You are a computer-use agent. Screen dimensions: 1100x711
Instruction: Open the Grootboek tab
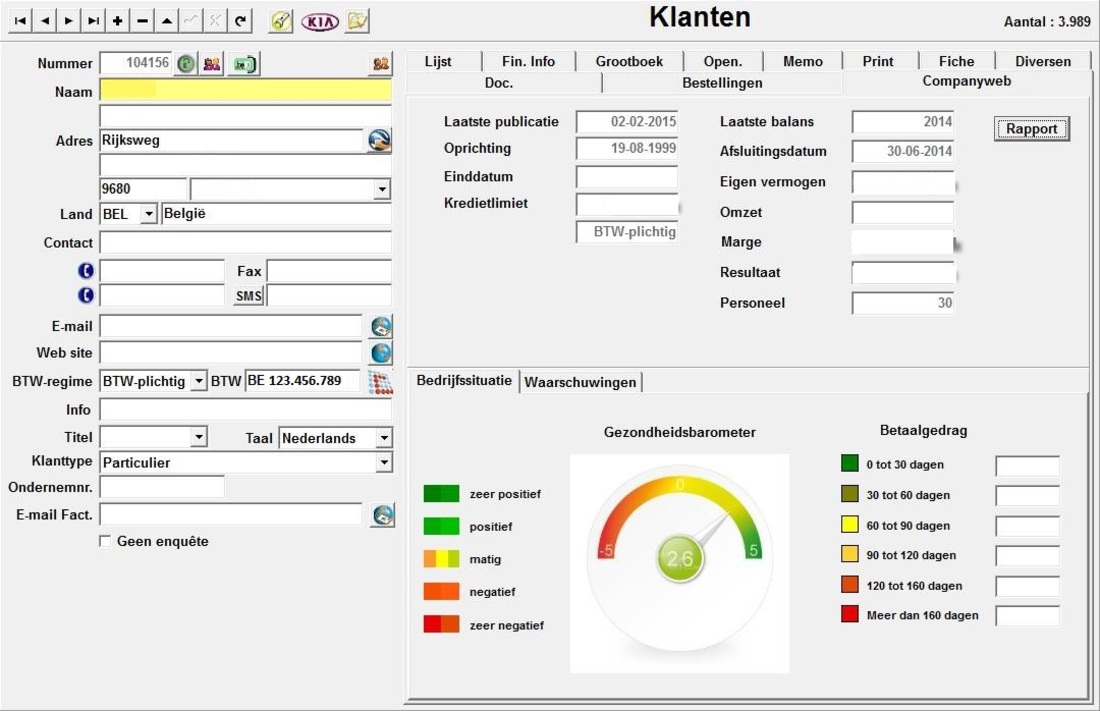[629, 61]
